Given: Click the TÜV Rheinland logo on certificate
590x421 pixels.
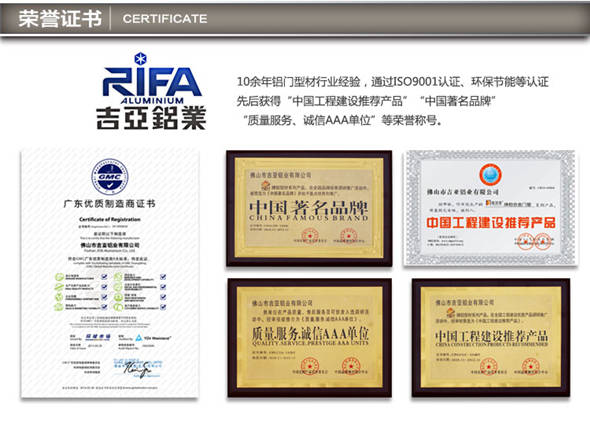Looking at the screenshot, I should (154, 338).
